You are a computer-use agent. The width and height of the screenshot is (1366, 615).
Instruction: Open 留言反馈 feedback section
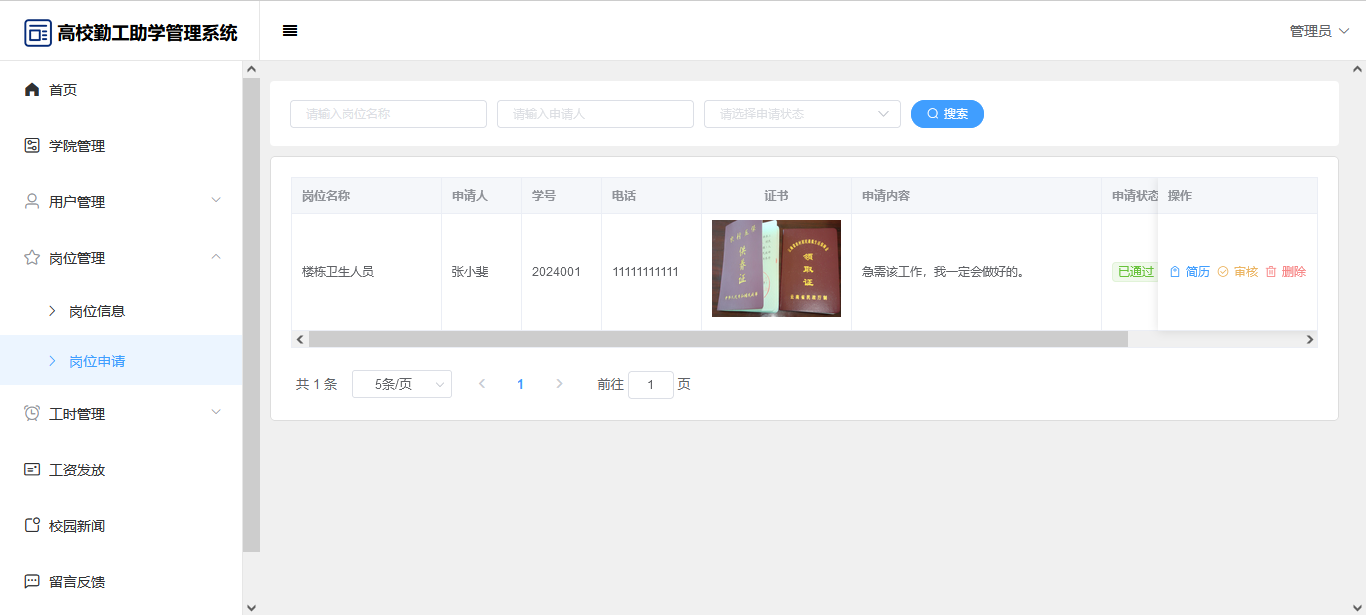pyautogui.click(x=77, y=582)
